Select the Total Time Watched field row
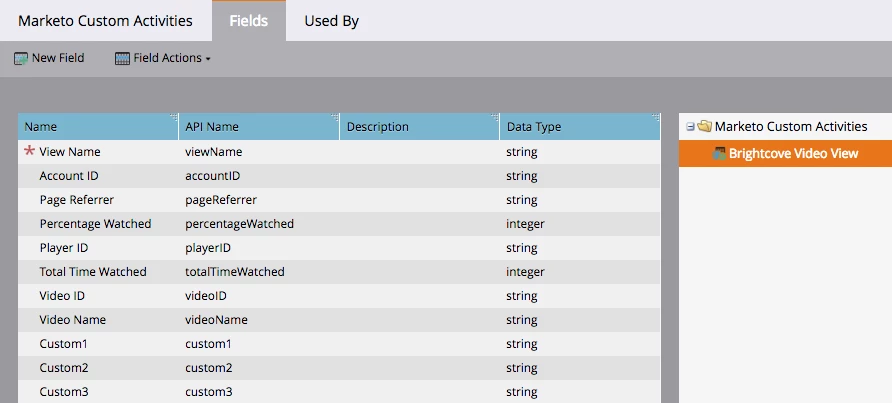Screen dimensions: 892x403 pos(339,272)
